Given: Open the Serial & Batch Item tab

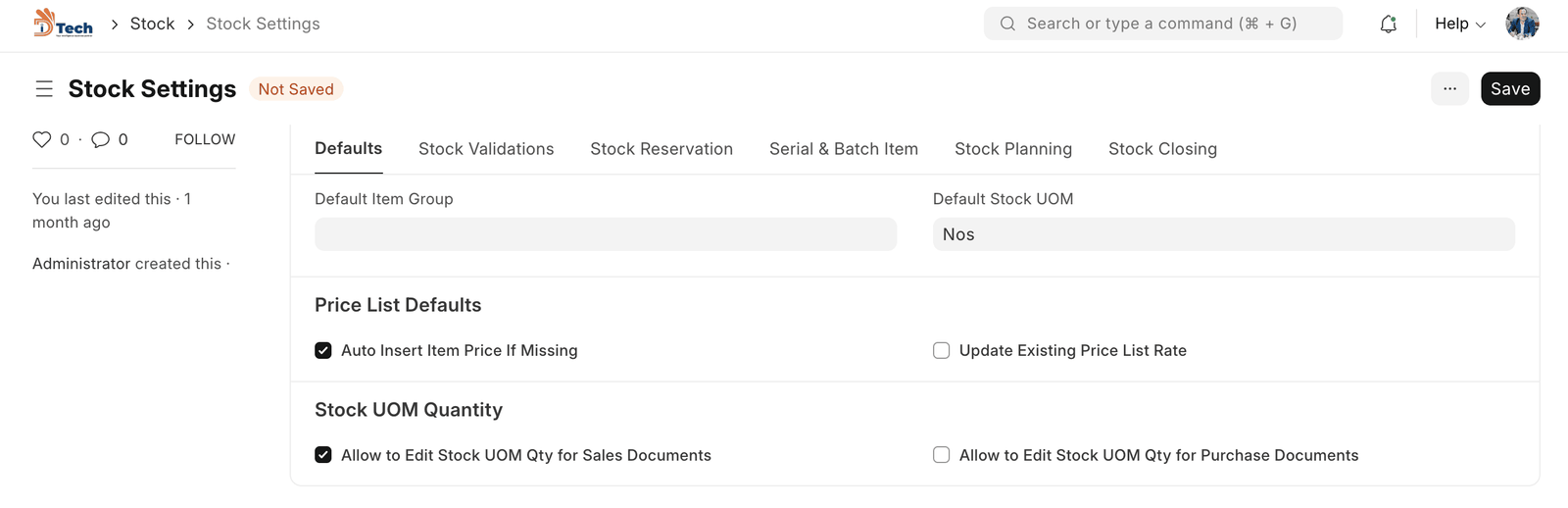Looking at the screenshot, I should (843, 149).
